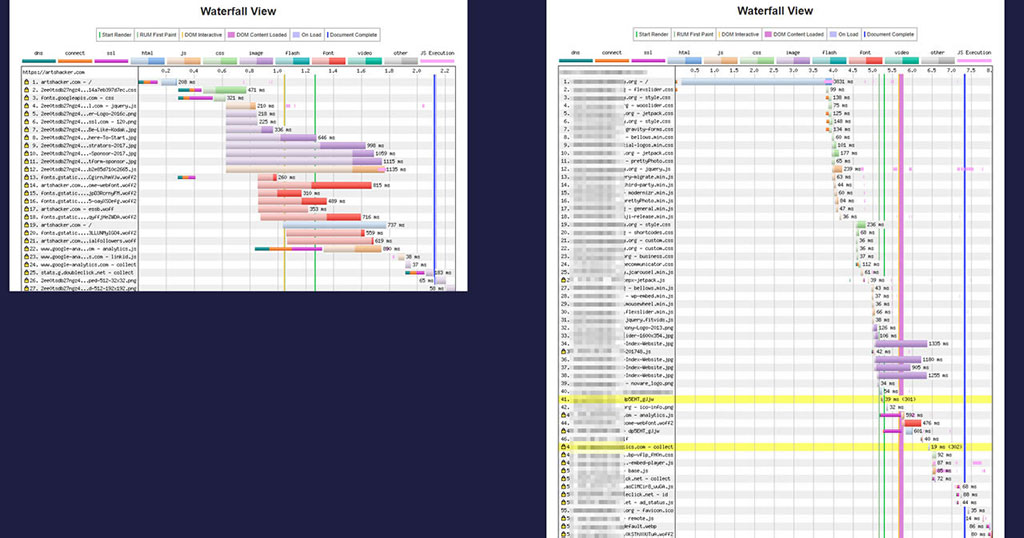Select DOM Content Loaded legend item, right chart
Image resolution: width=1024 pixels, height=538 pixels.
pos(794,34)
